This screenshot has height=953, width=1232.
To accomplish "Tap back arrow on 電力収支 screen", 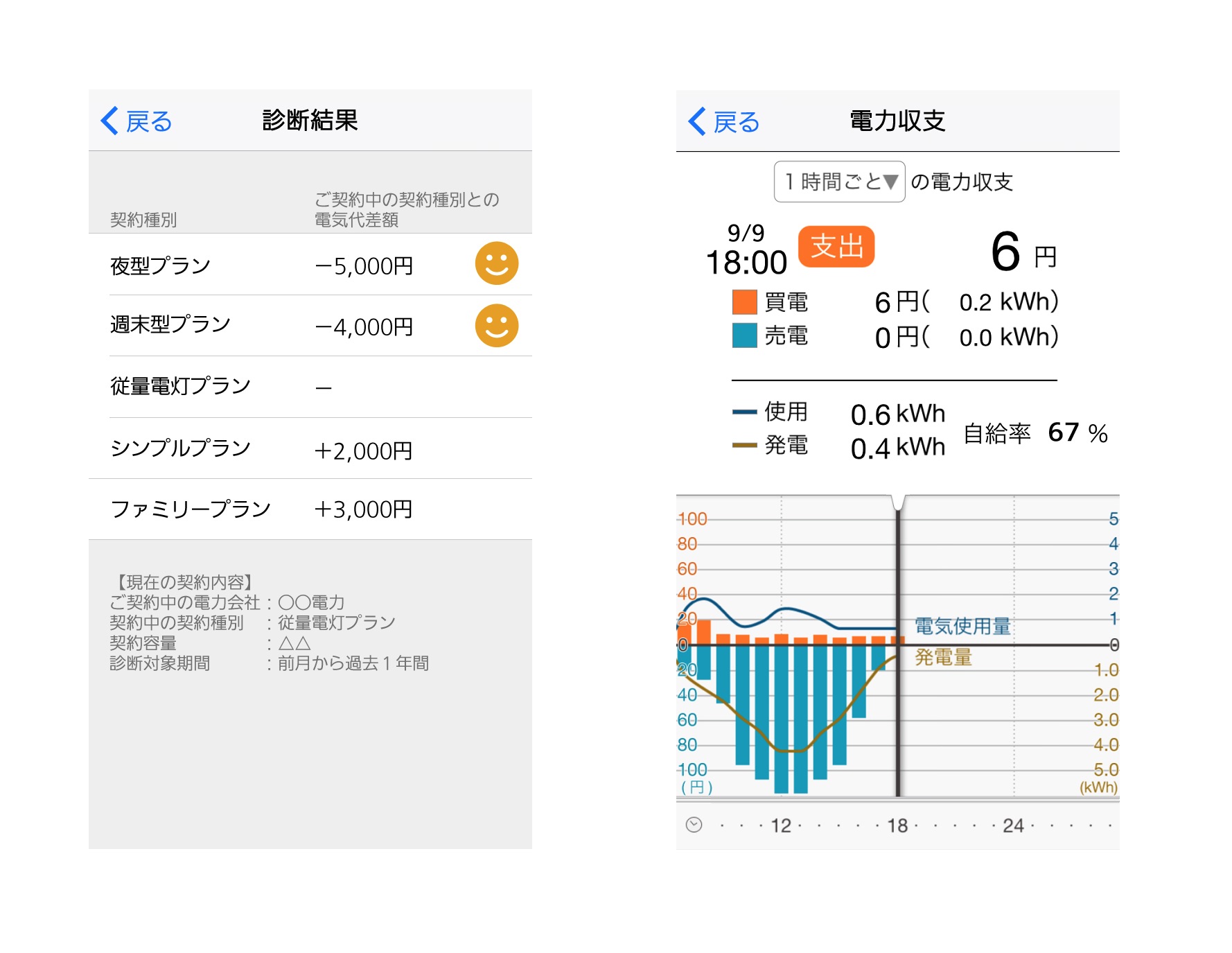I will pyautogui.click(x=698, y=121).
